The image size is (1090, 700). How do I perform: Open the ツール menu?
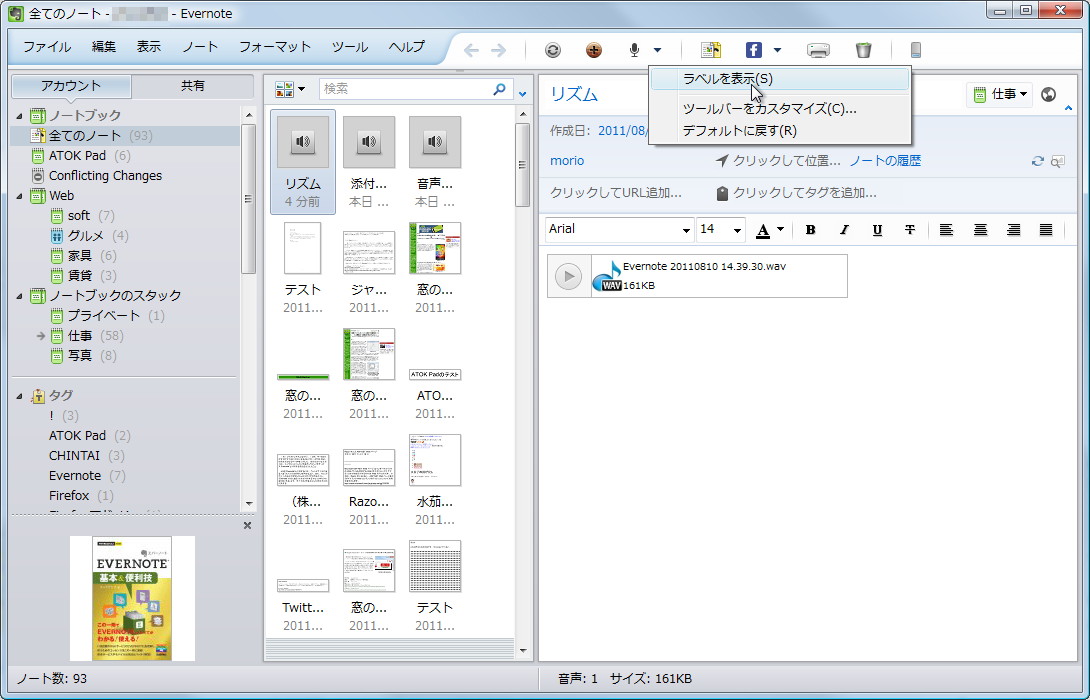351,46
